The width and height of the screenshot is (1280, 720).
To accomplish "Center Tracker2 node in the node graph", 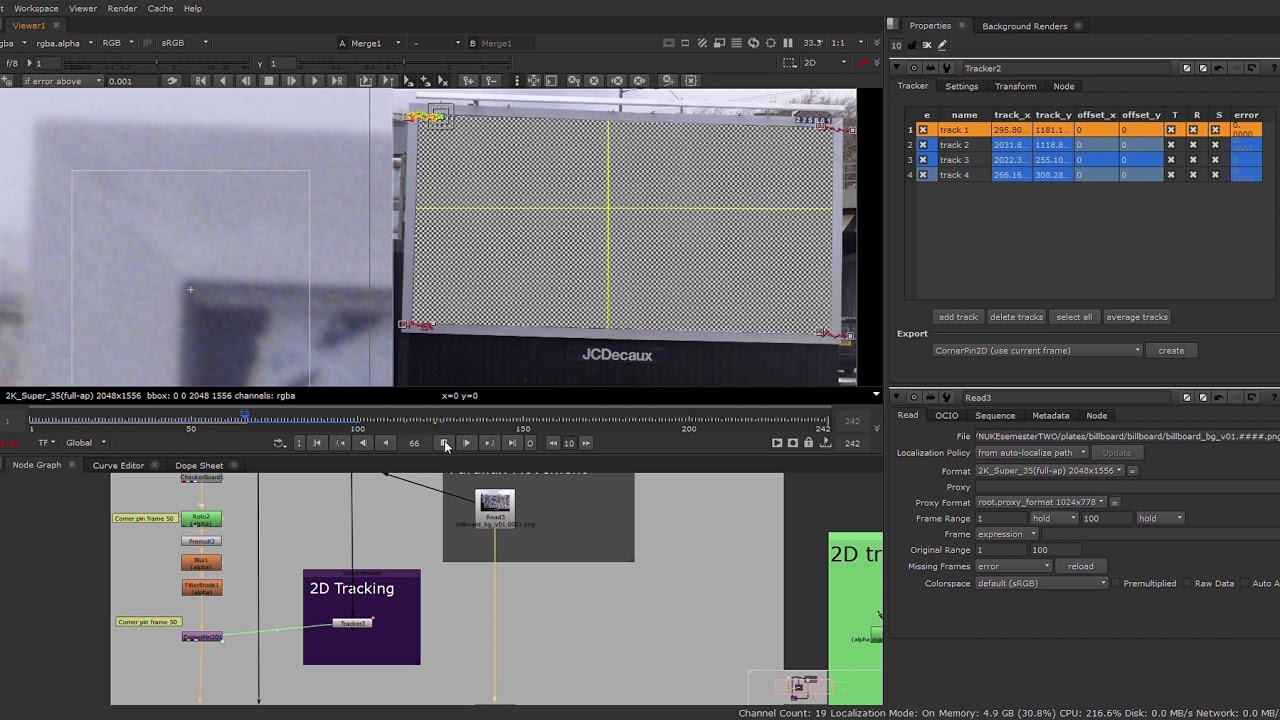I will click(x=913, y=68).
